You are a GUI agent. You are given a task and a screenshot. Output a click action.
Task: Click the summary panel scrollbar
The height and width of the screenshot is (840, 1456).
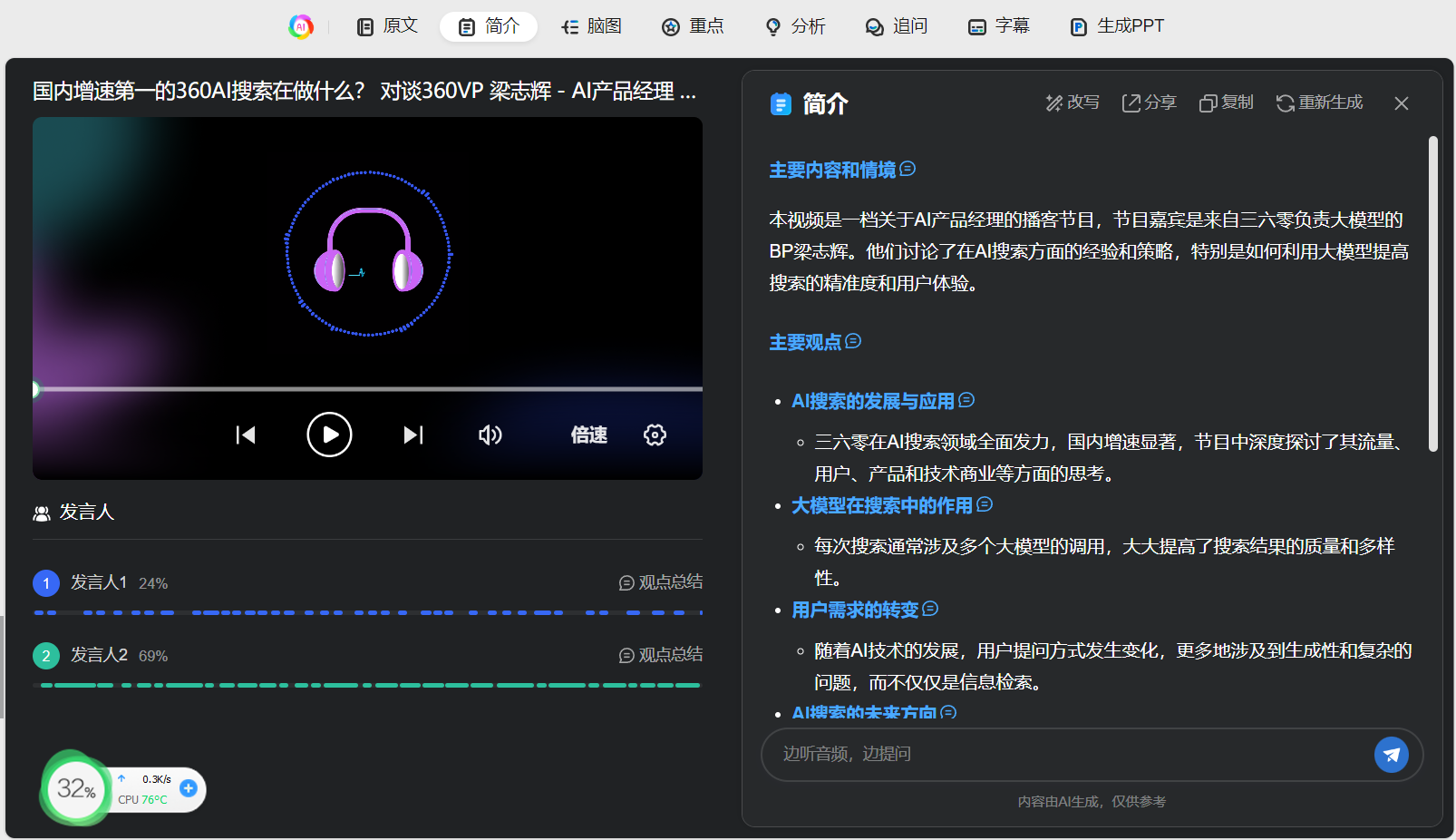point(1433,294)
